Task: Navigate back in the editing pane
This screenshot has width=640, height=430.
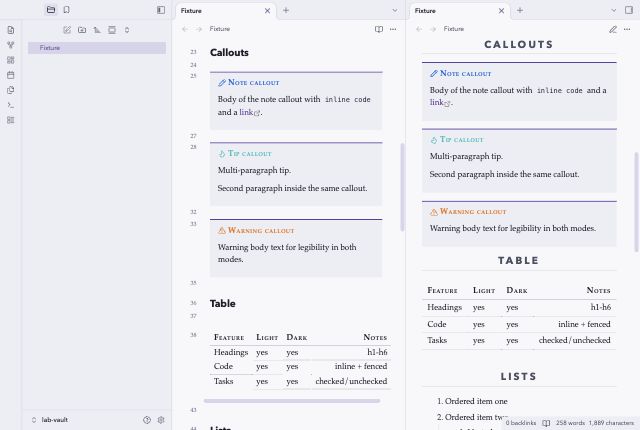Action: [x=185, y=29]
